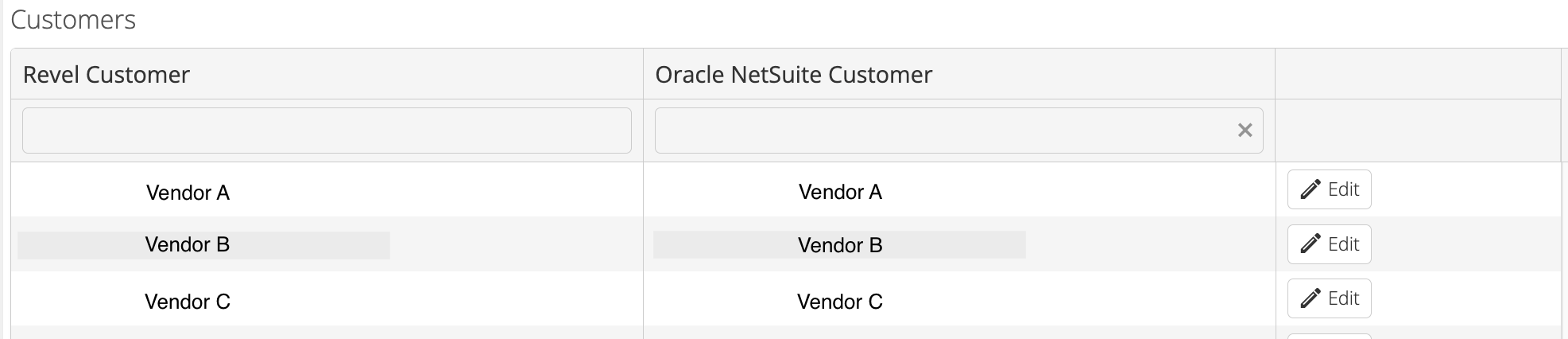1568x339 pixels.
Task: Open the Edit text button for Vendor A mapping
Action: [1330, 189]
